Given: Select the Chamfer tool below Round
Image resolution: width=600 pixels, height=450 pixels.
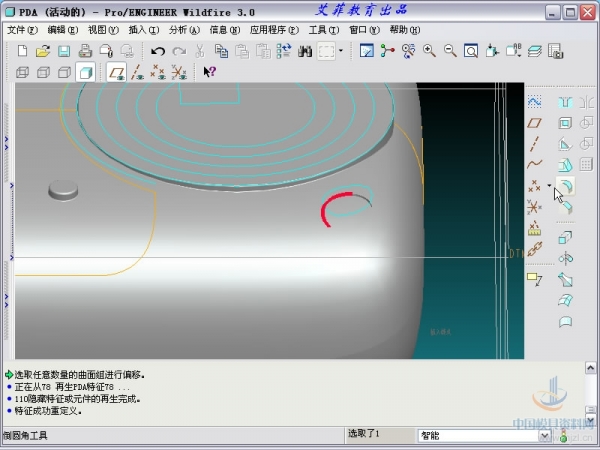Looking at the screenshot, I should (565, 207).
